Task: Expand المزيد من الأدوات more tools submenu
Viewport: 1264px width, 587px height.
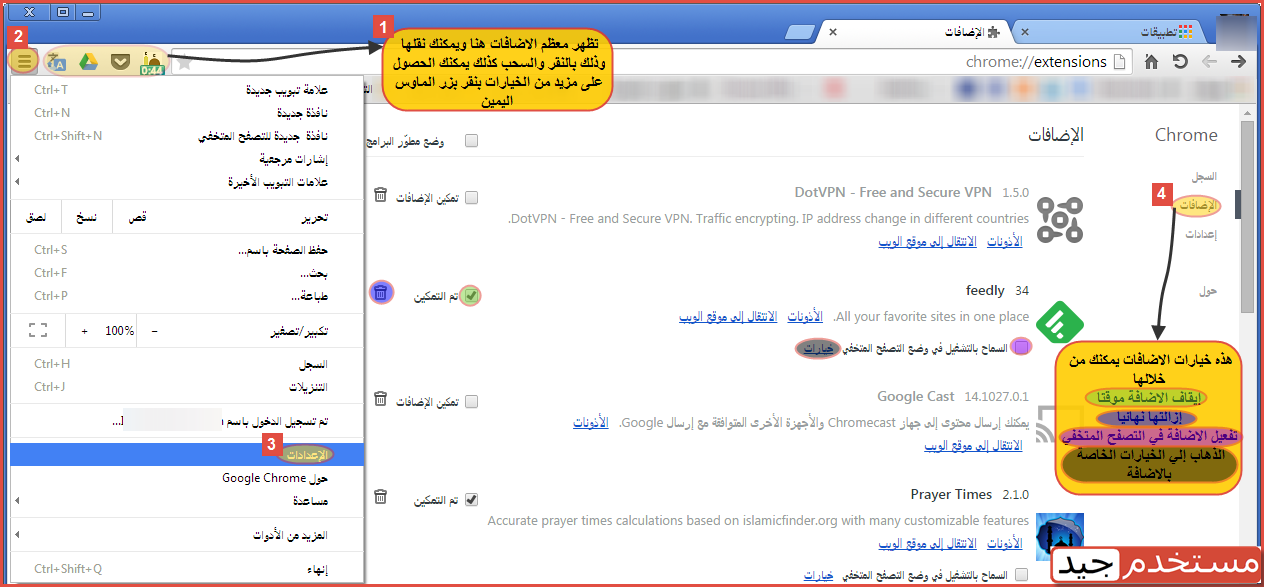Action: coord(188,536)
